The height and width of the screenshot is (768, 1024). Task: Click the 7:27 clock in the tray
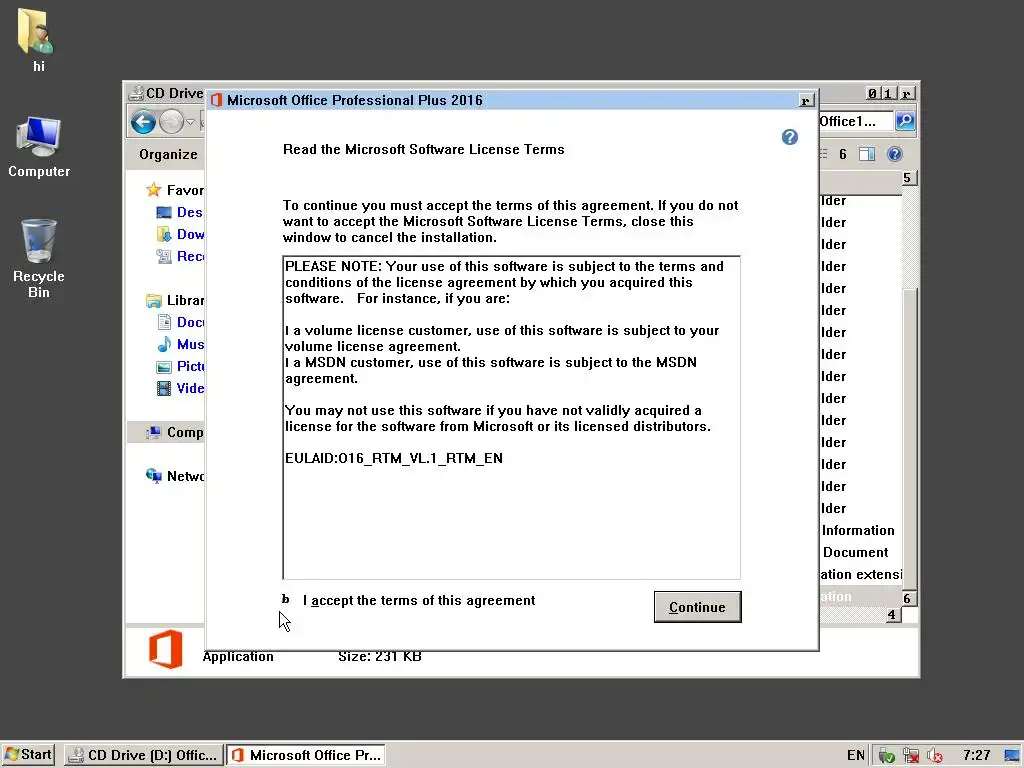pos(976,756)
